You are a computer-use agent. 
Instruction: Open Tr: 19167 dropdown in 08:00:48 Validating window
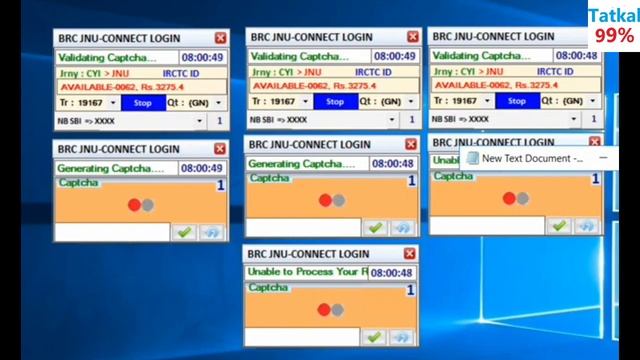point(487,101)
